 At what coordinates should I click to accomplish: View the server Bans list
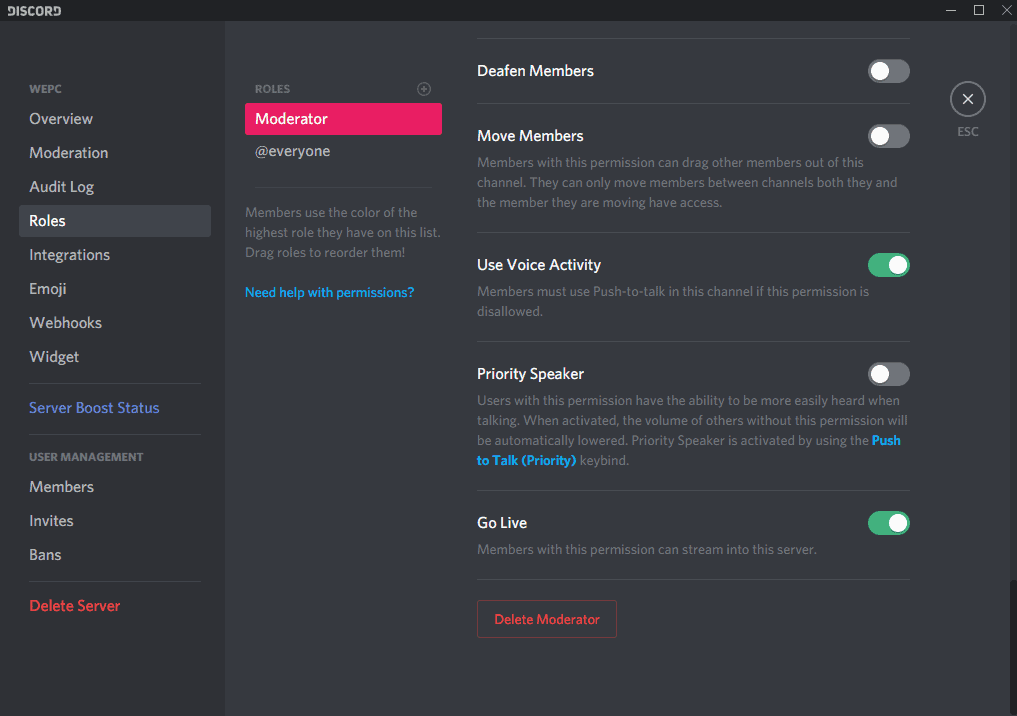115,555
